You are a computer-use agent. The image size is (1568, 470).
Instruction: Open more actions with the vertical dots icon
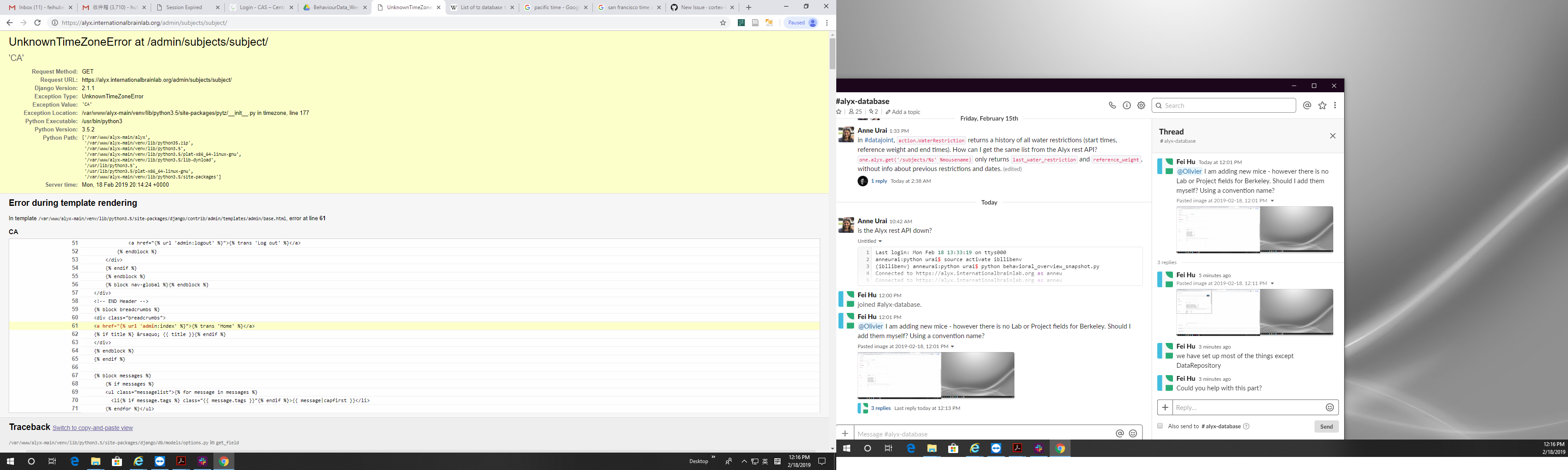(x=1335, y=104)
